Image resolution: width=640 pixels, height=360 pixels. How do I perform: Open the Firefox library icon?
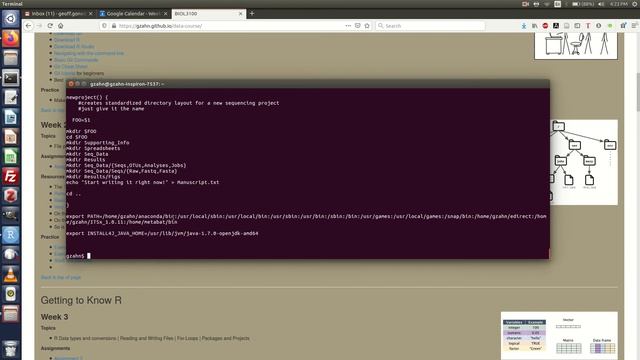(x=534, y=26)
